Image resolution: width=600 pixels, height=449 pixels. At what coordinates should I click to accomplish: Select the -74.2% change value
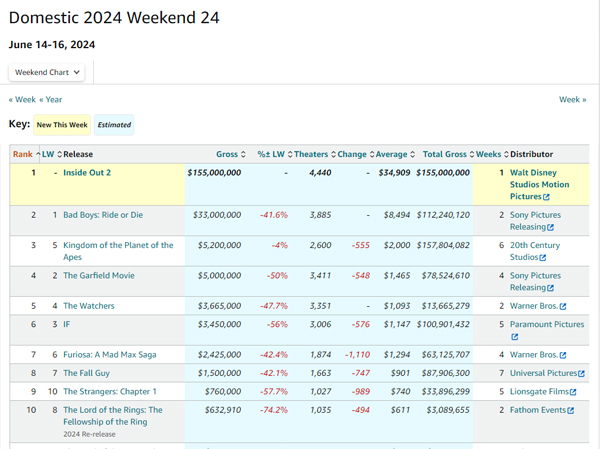pyautogui.click(x=274, y=410)
